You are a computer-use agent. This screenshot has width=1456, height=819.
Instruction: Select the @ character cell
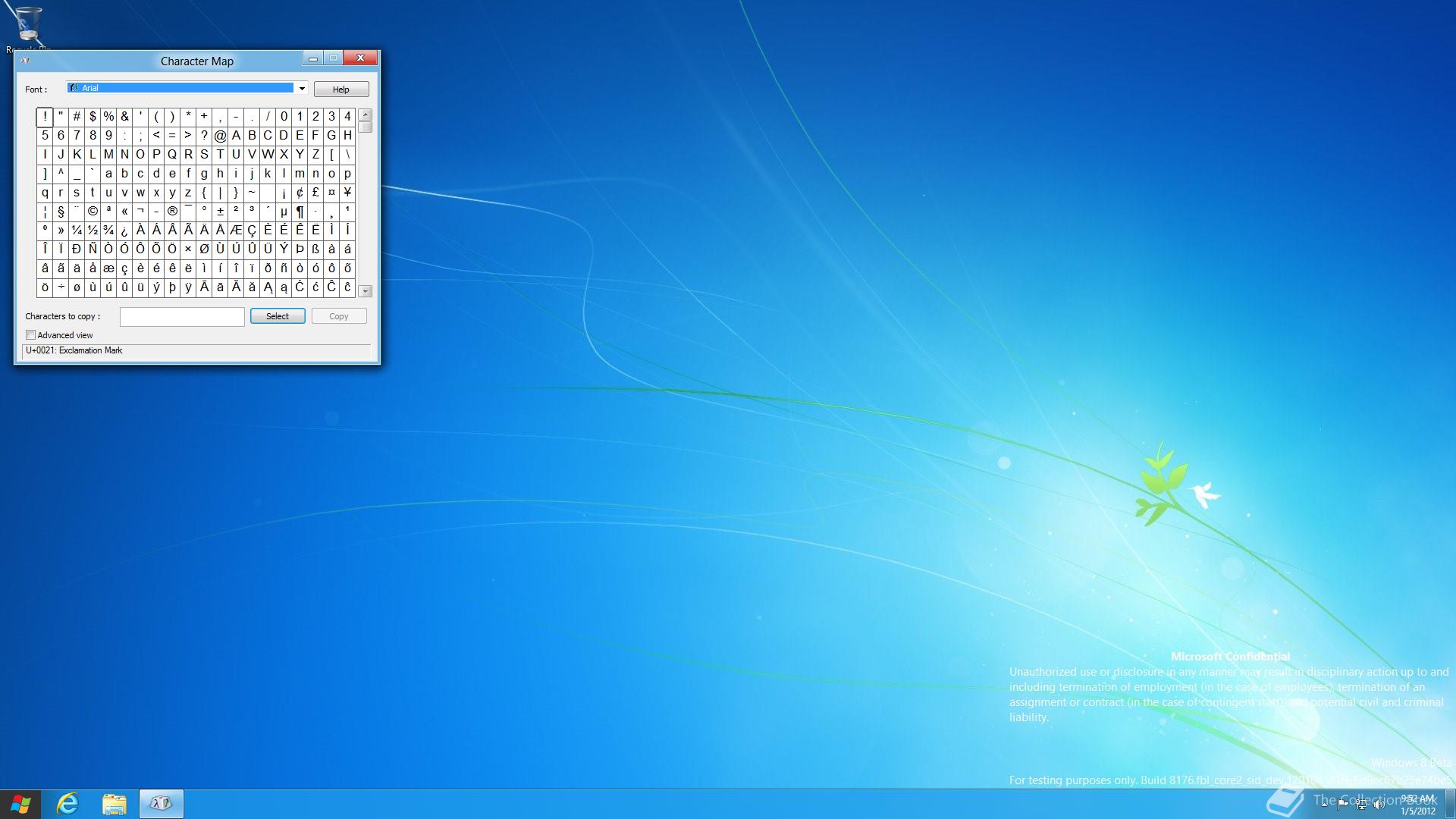(x=220, y=136)
